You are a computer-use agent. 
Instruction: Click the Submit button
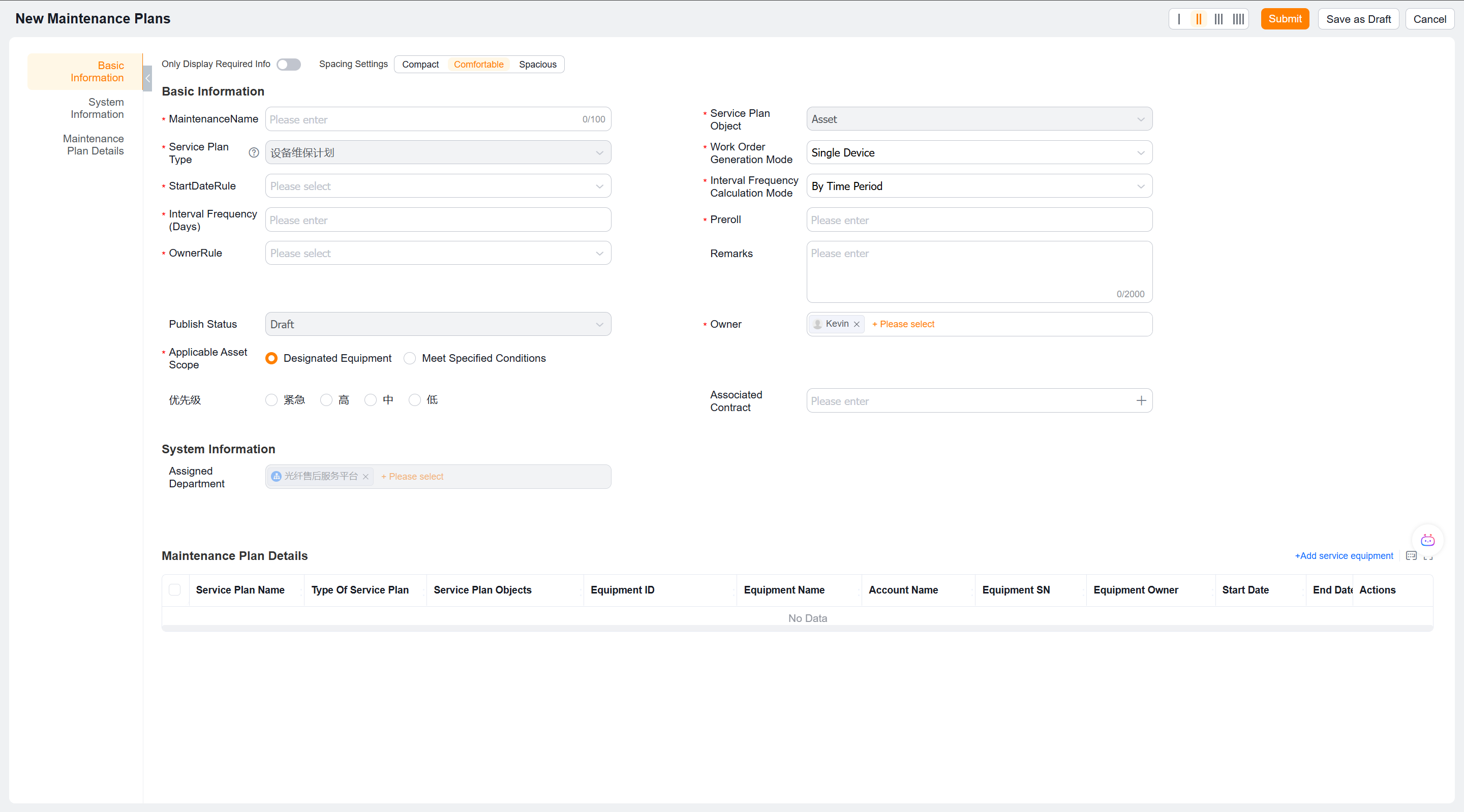coord(1285,19)
